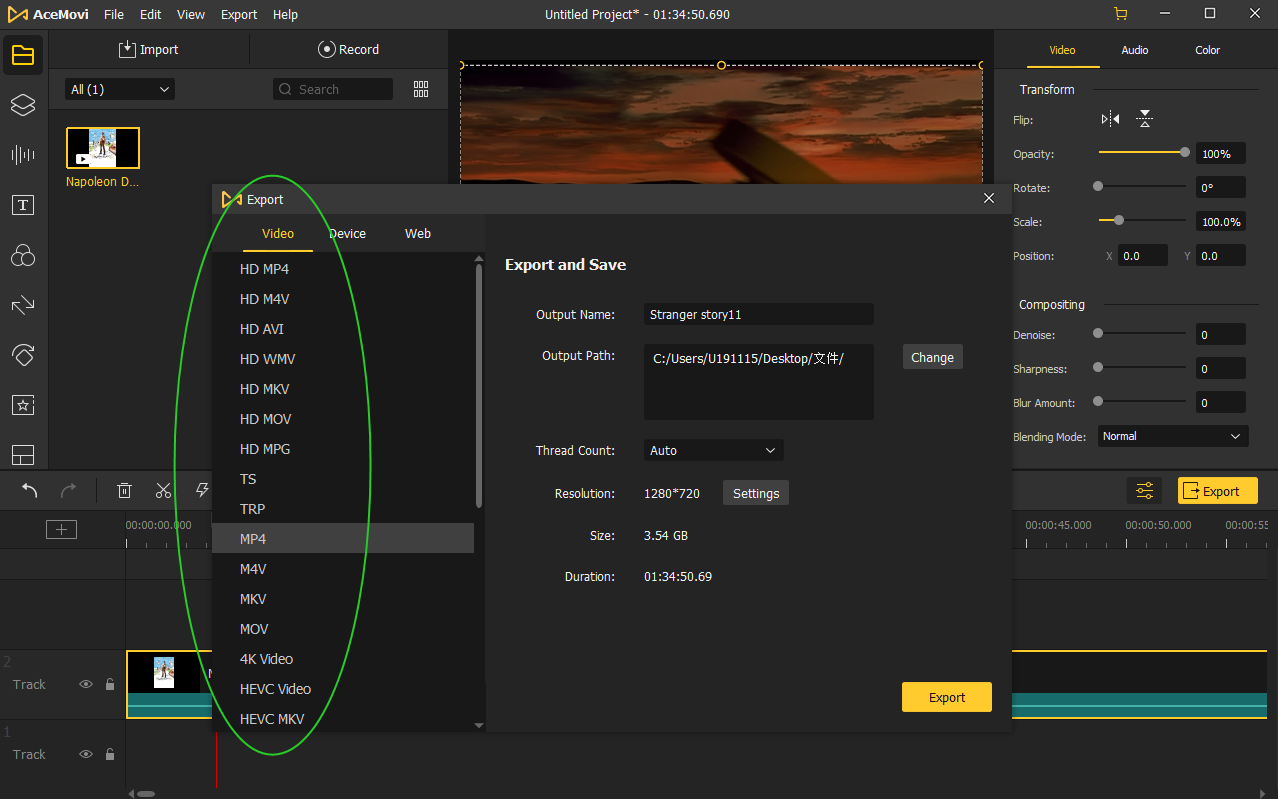
Task: Toggle visibility eye on Track 2
Action: point(86,685)
